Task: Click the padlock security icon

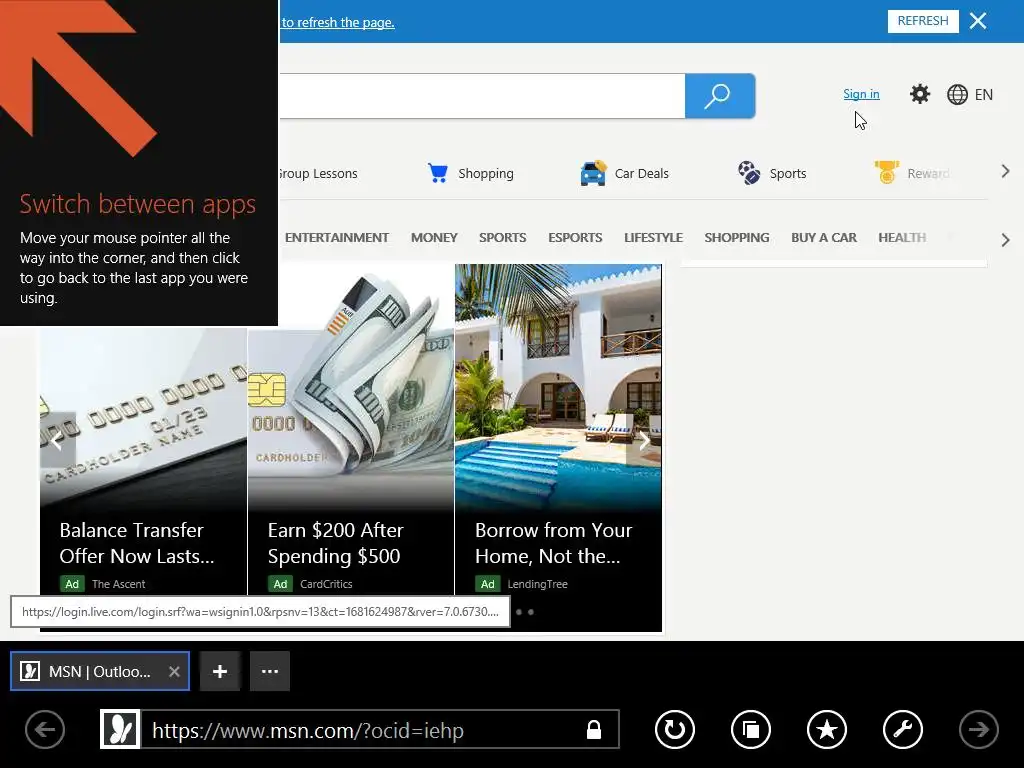Action: coord(594,729)
